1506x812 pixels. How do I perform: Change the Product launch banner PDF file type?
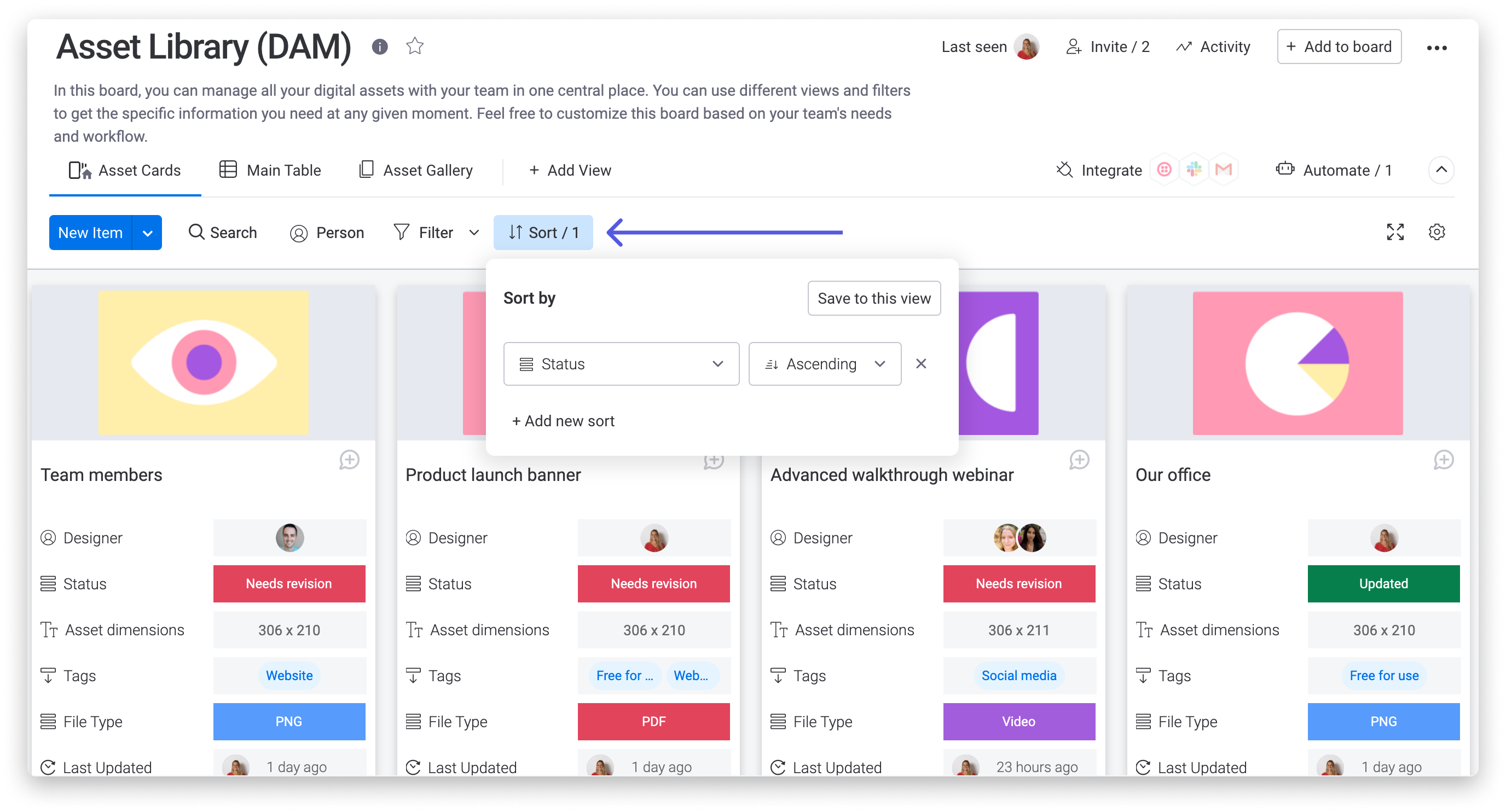pos(653,721)
